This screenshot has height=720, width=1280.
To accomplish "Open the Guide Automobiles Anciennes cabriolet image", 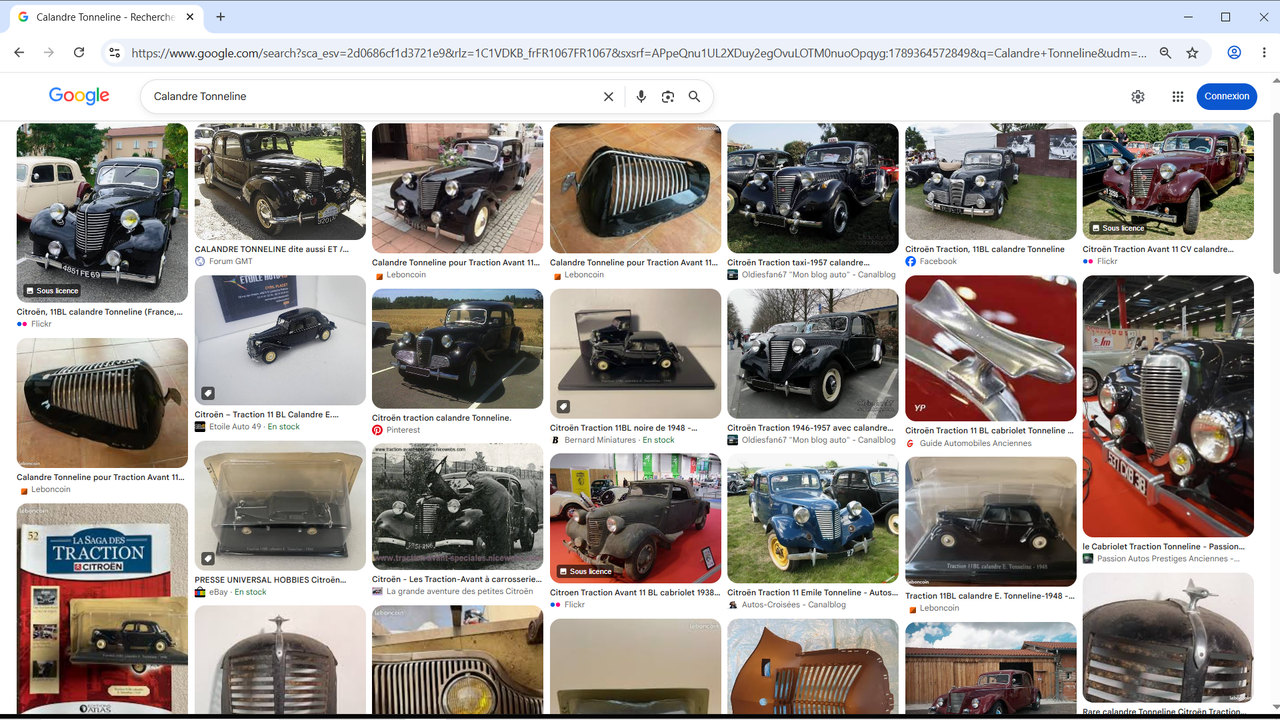I will click(x=990, y=349).
